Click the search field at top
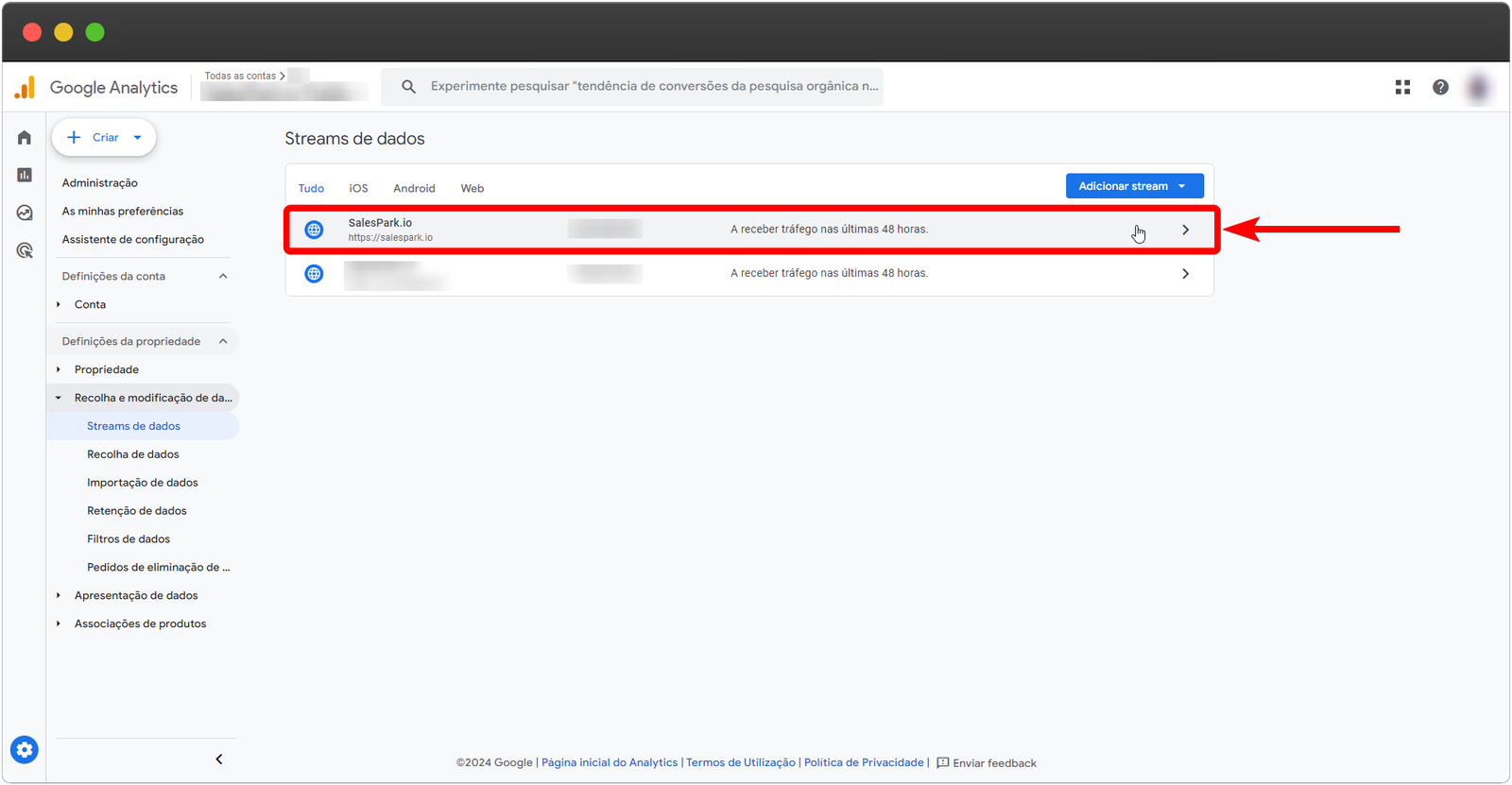 point(652,86)
